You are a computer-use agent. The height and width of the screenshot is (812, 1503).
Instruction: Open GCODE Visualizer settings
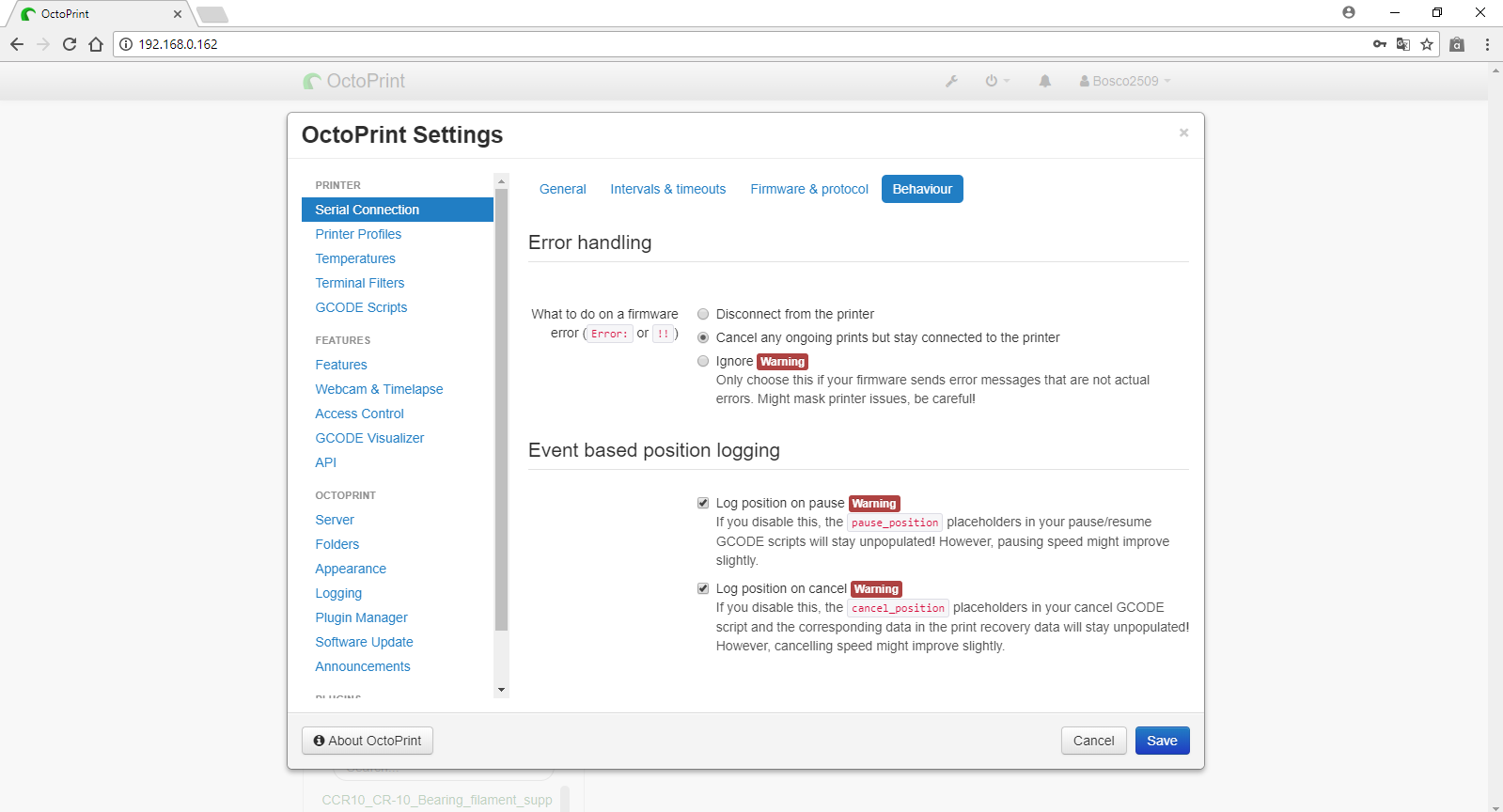(398, 438)
